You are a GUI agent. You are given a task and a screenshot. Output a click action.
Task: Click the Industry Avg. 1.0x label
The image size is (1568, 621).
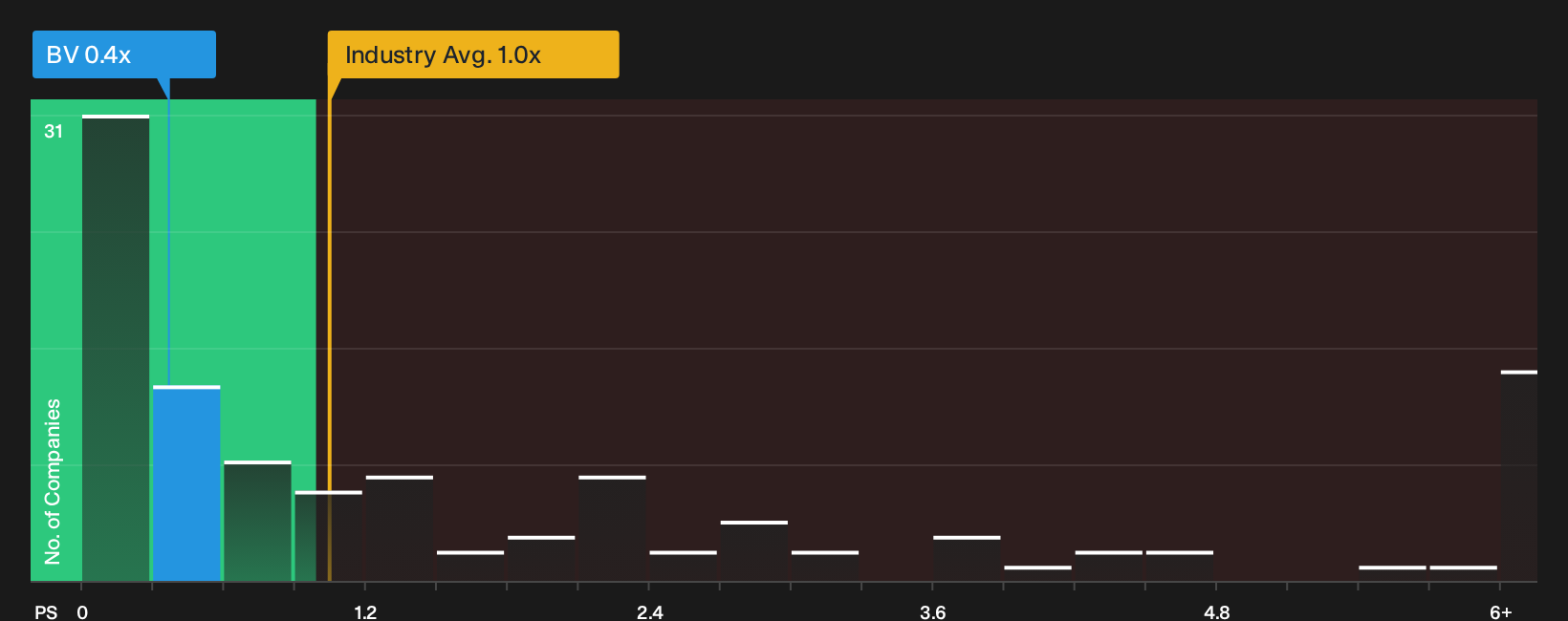pyautogui.click(x=473, y=54)
